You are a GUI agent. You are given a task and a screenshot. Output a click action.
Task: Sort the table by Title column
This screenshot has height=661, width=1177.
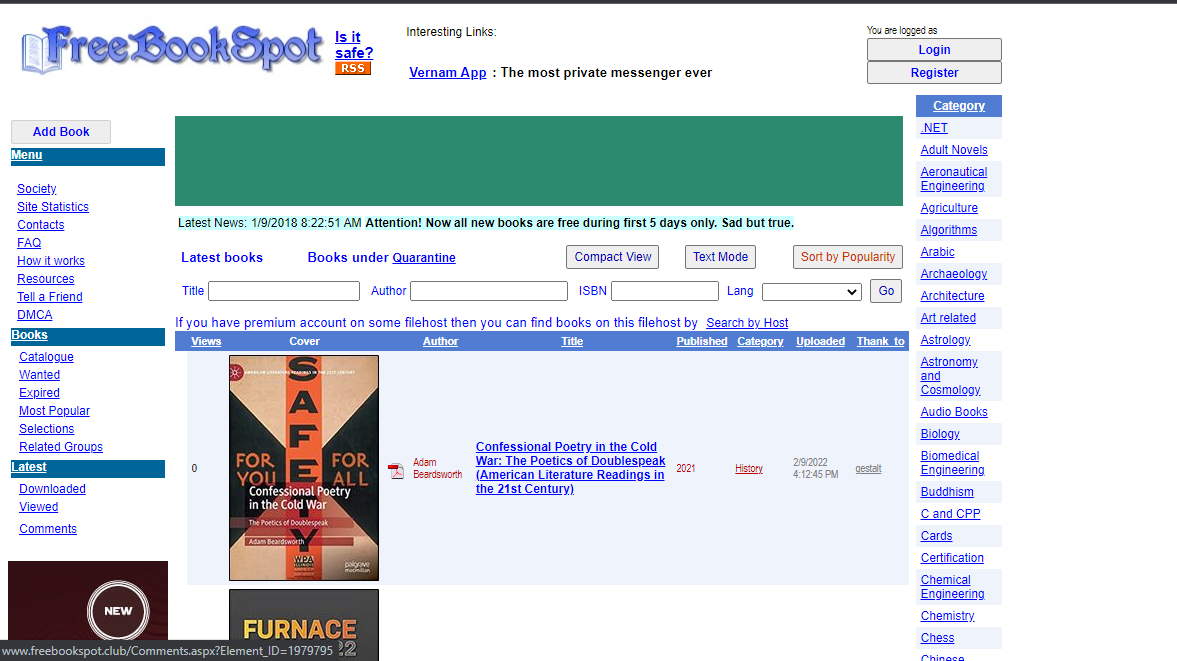click(x=572, y=341)
